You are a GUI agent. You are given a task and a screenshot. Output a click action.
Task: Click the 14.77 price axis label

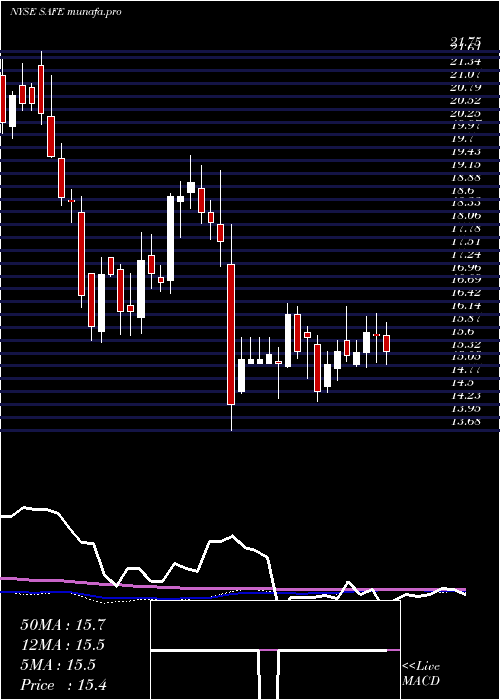tap(465, 370)
